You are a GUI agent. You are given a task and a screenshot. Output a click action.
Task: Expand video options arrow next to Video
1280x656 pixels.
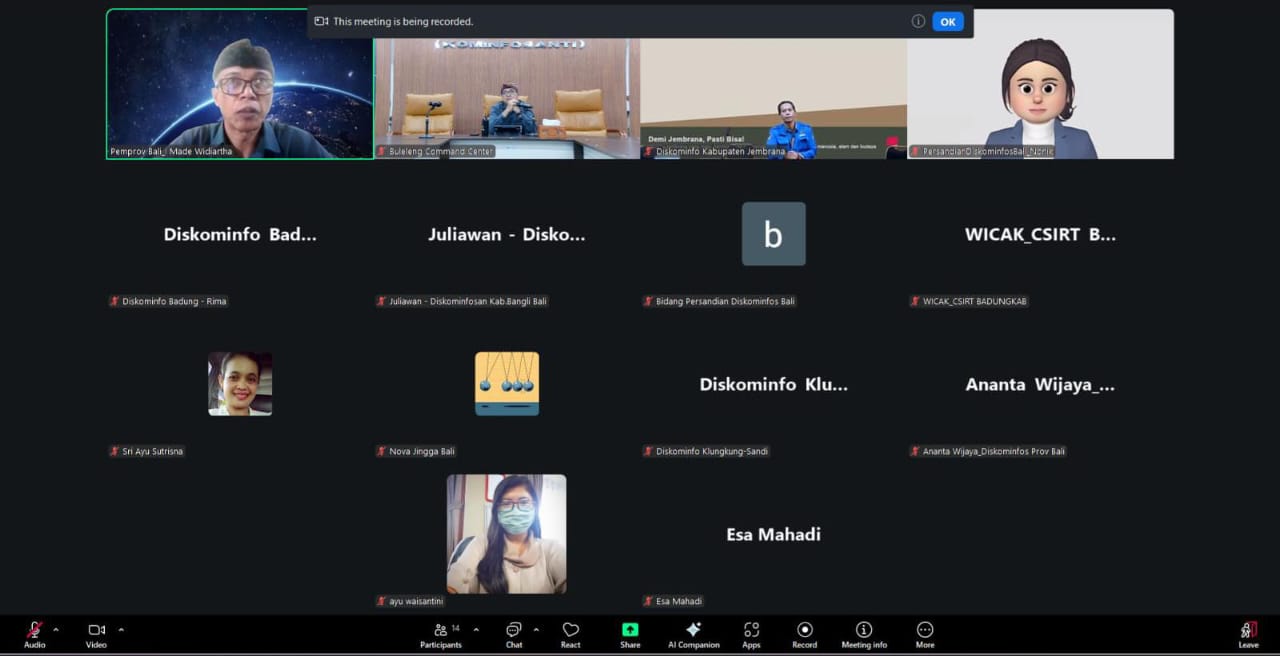[x=121, y=630]
